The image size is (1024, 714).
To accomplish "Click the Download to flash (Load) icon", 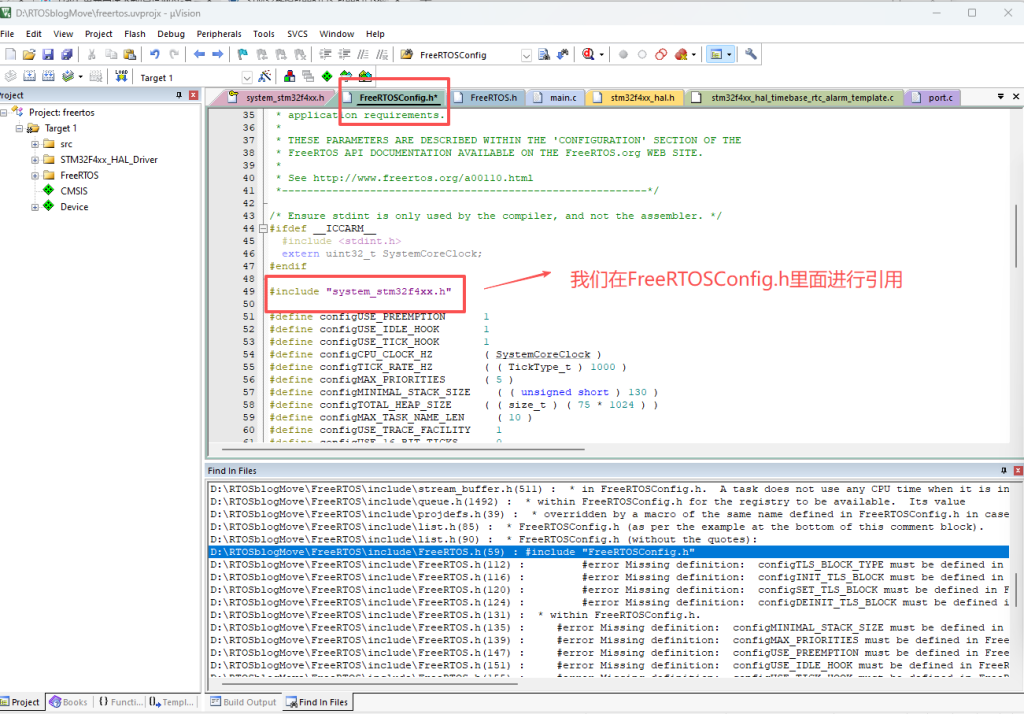I will click(x=121, y=76).
